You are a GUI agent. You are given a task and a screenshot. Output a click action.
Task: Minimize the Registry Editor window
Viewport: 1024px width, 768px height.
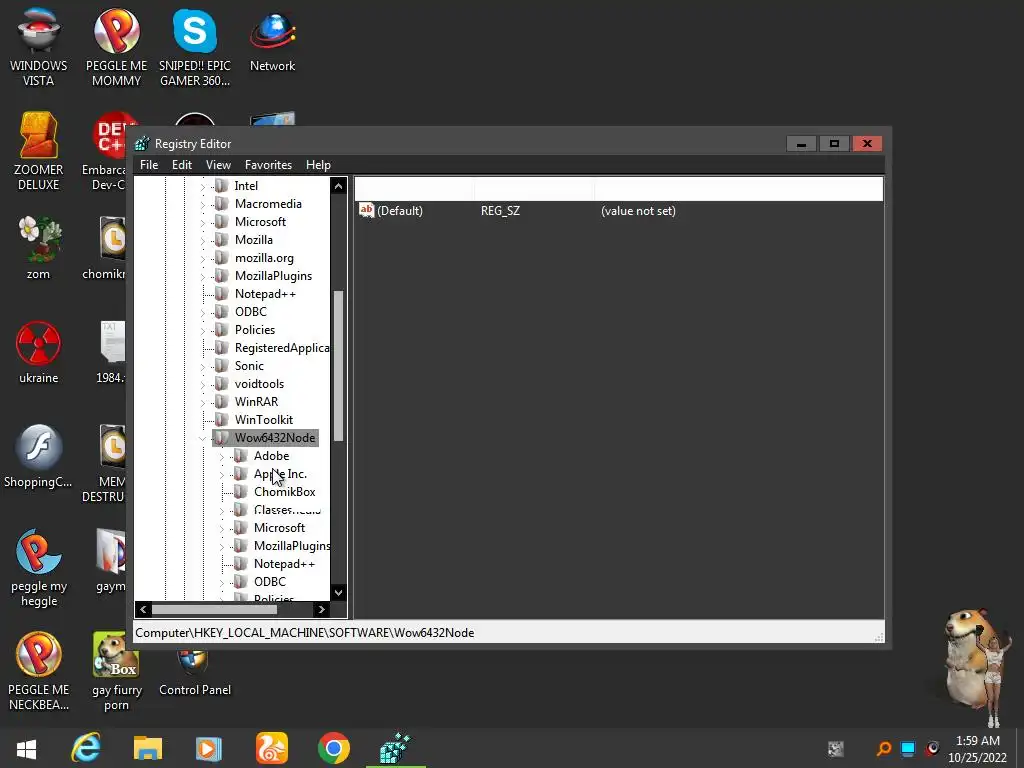point(801,144)
